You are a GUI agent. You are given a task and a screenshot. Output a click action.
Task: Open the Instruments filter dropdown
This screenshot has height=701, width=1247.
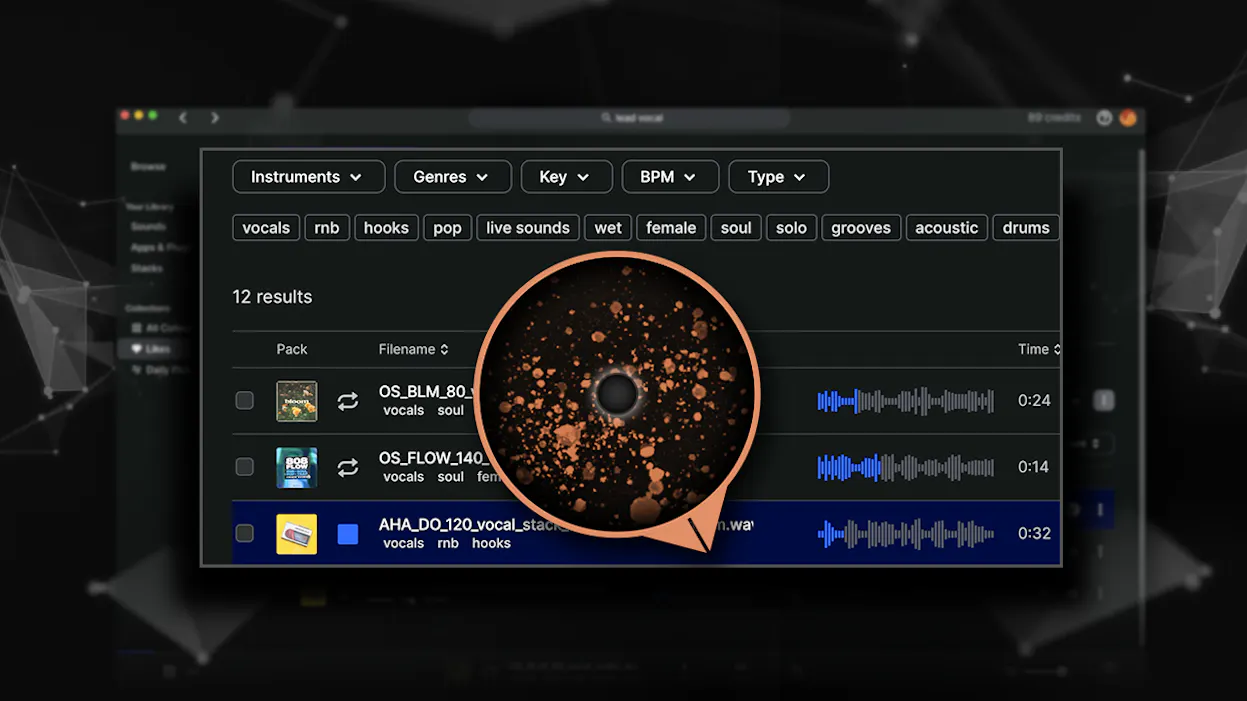click(308, 177)
